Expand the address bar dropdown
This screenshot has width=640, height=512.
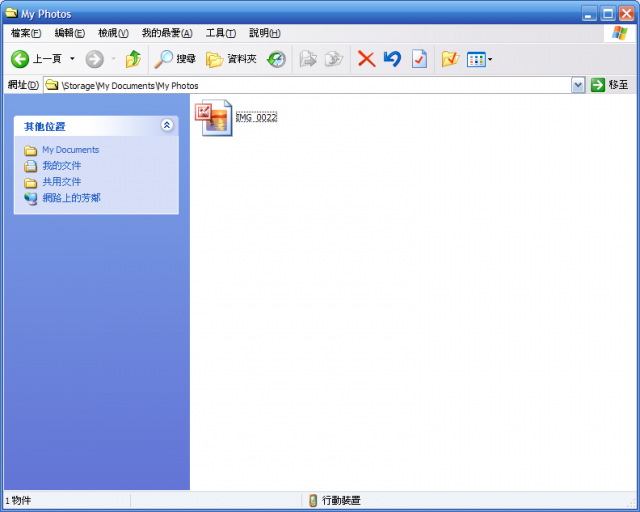578,85
